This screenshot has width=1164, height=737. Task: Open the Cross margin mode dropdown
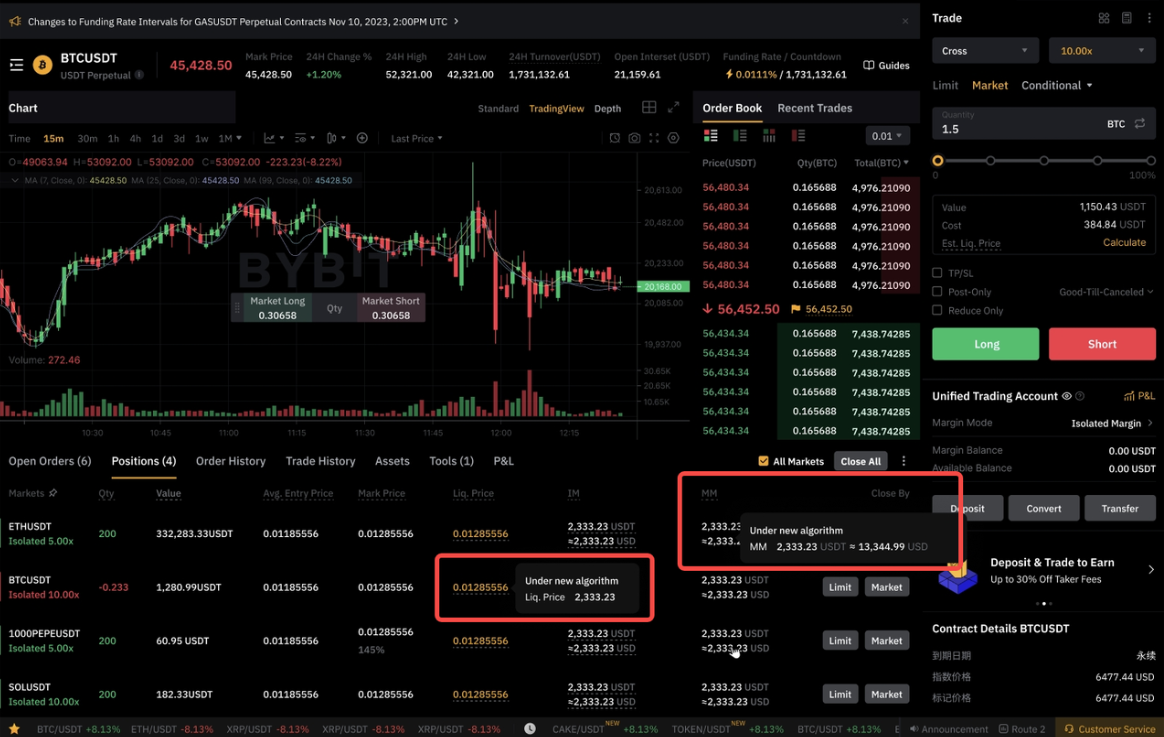(x=985, y=51)
